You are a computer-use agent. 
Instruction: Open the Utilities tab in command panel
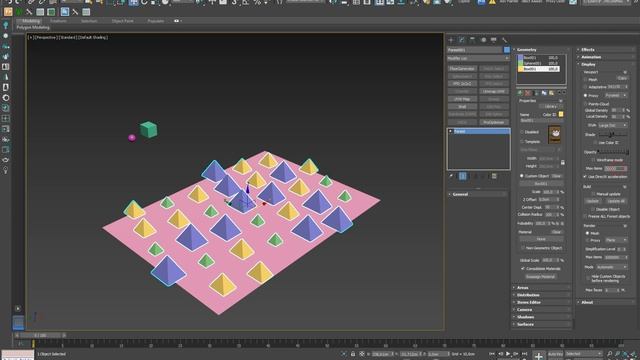(504, 40)
